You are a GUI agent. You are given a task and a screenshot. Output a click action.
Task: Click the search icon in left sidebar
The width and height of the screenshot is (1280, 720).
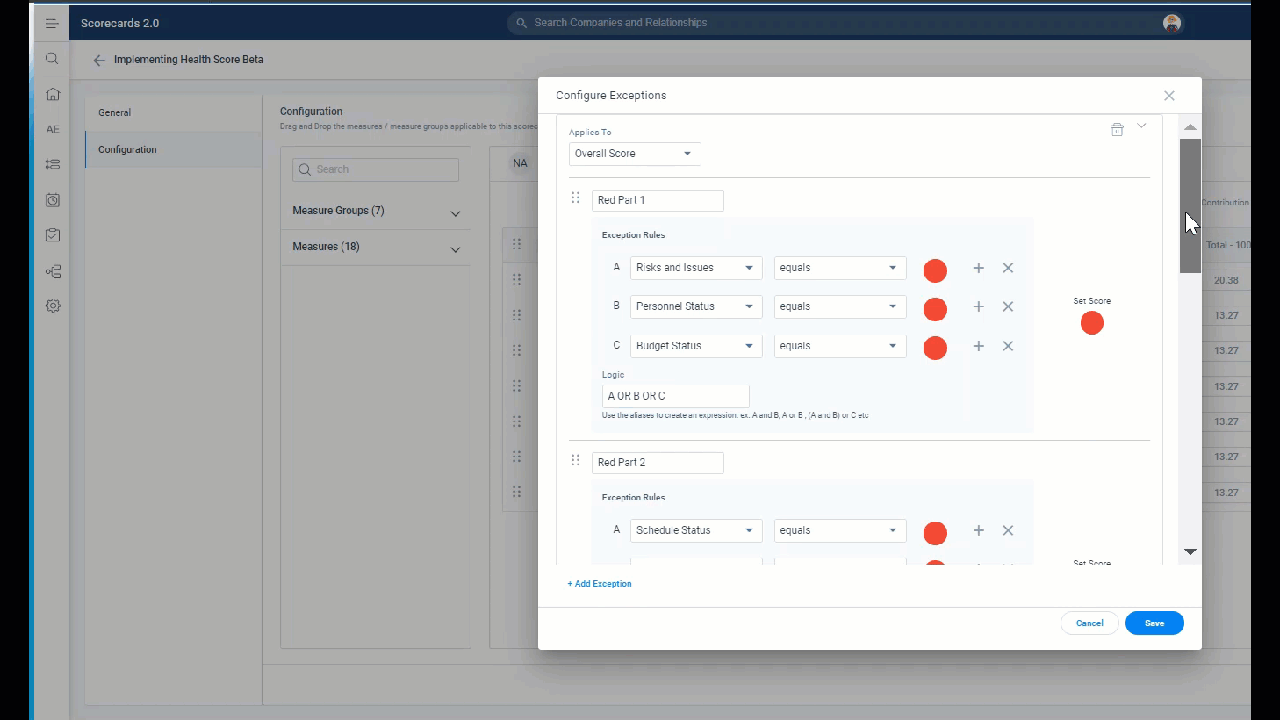point(52,59)
